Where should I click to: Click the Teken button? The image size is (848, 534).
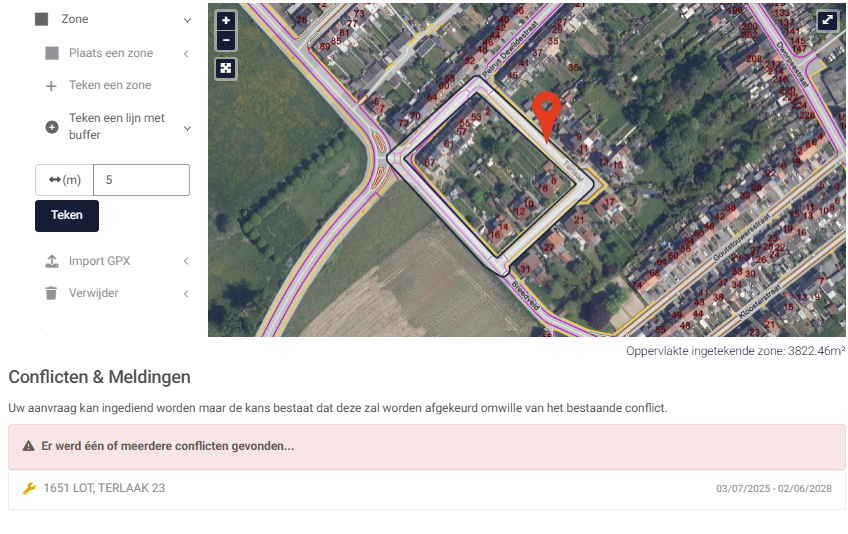coord(67,215)
